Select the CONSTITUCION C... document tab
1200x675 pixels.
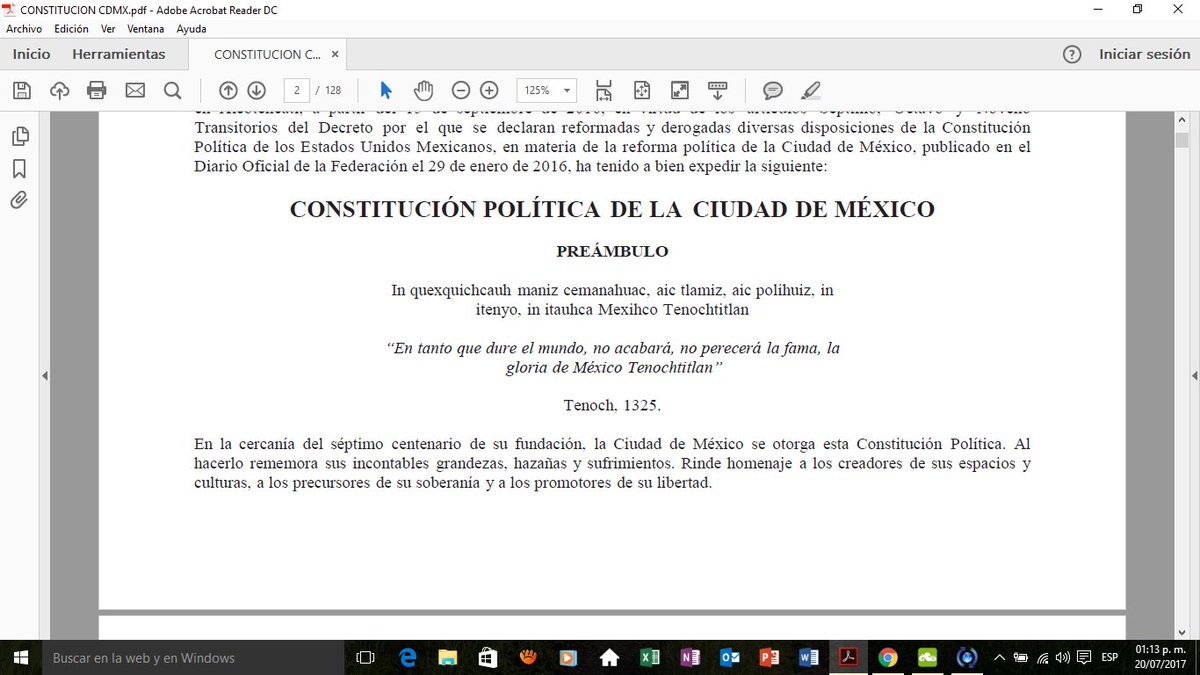pyautogui.click(x=266, y=55)
